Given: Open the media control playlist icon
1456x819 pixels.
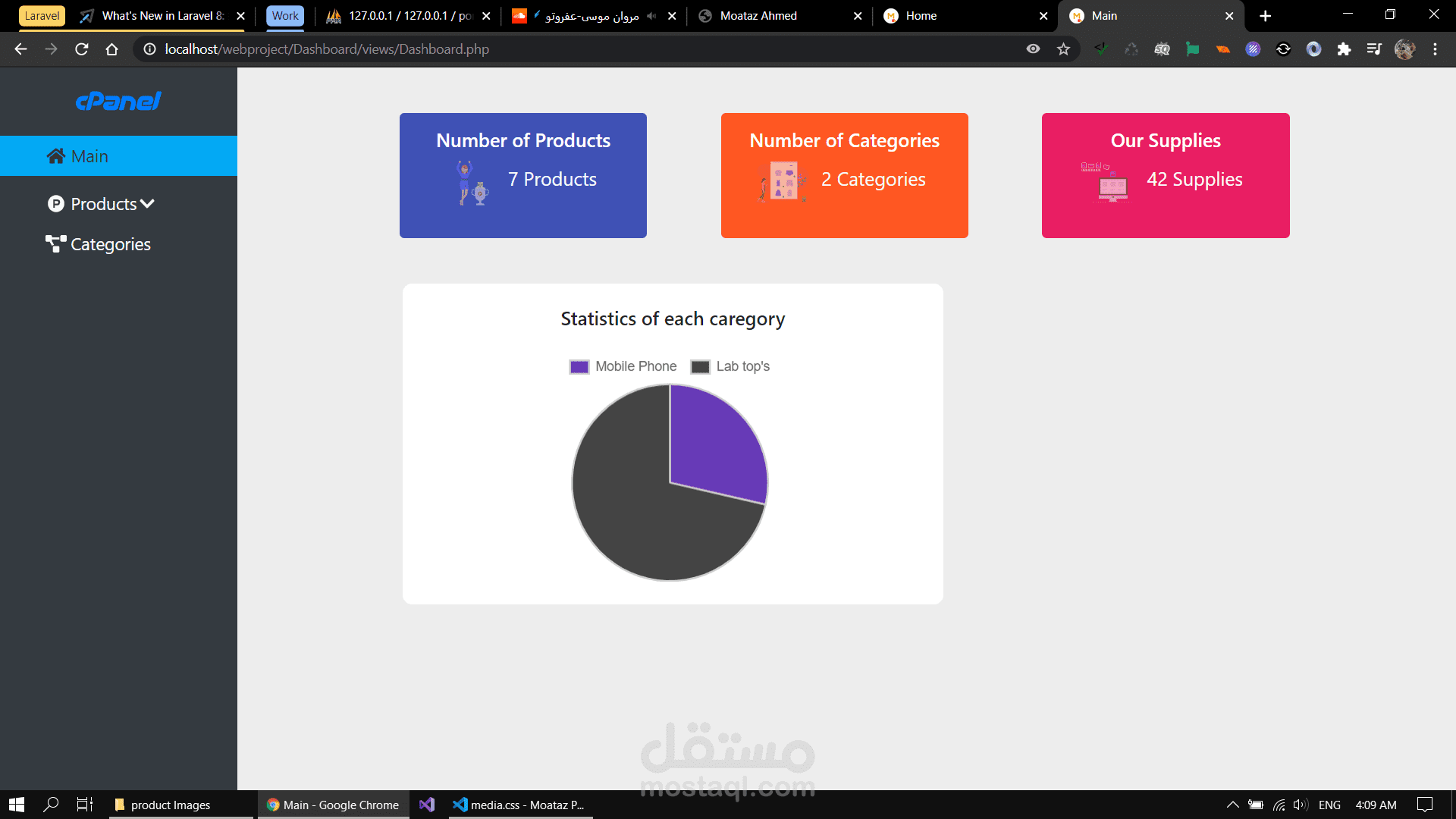Looking at the screenshot, I should [x=1374, y=49].
